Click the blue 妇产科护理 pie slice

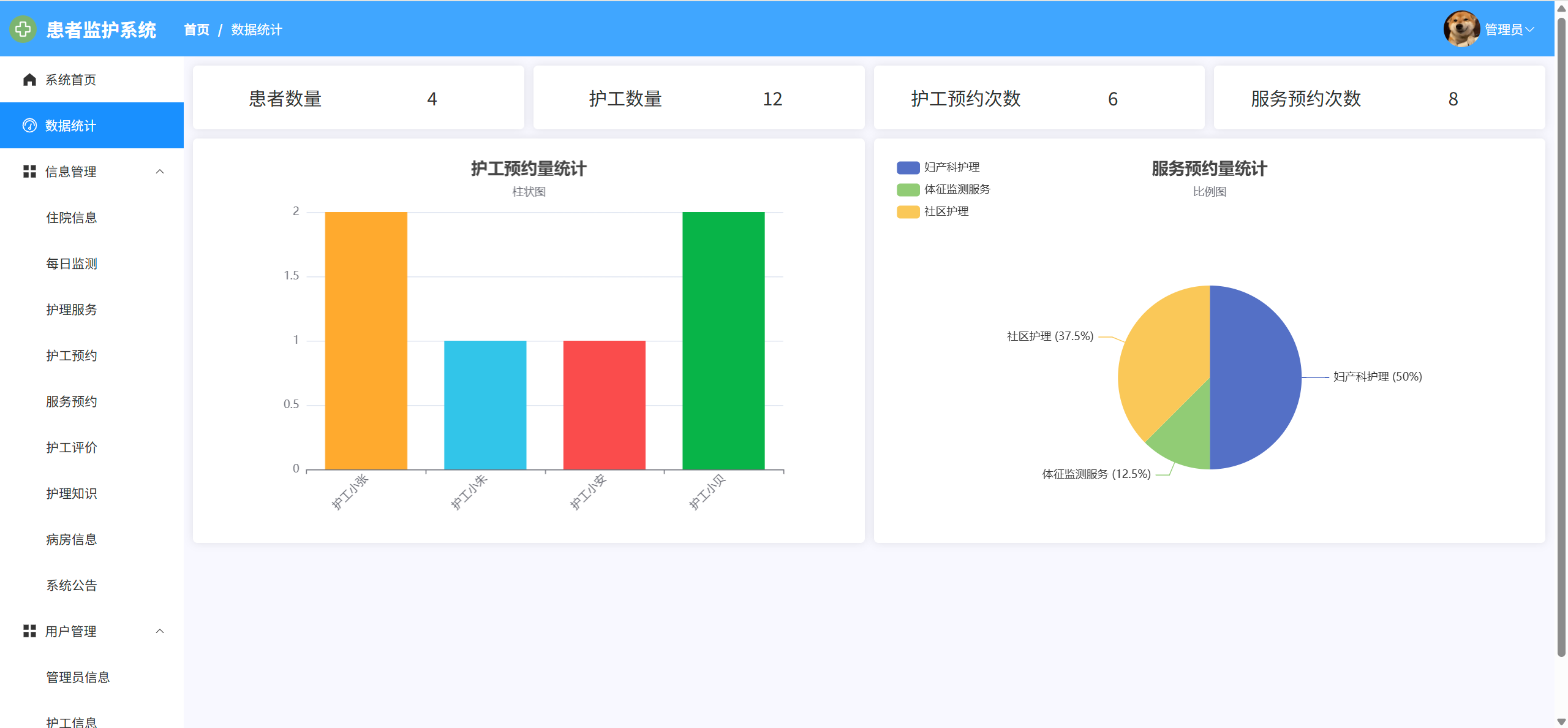pos(1256,377)
